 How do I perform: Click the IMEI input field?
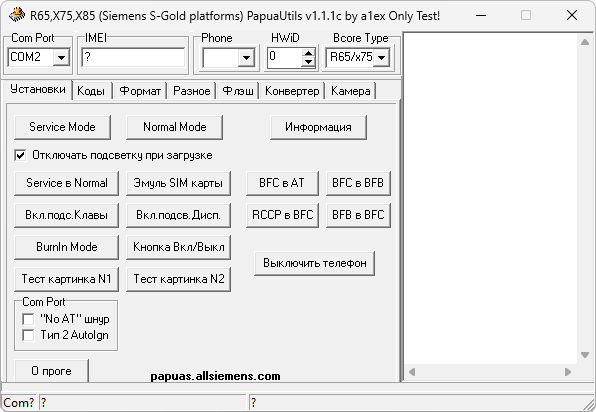coord(133,57)
